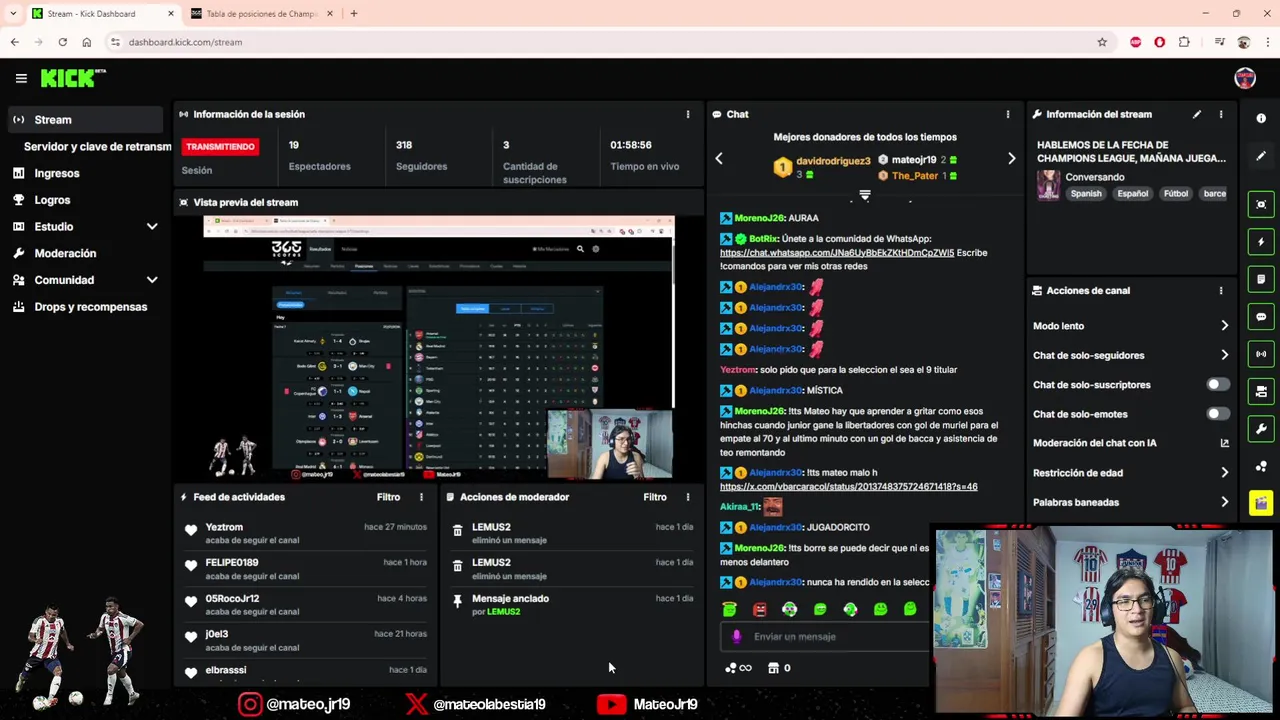Open the info icon in the right rail

click(1261, 118)
